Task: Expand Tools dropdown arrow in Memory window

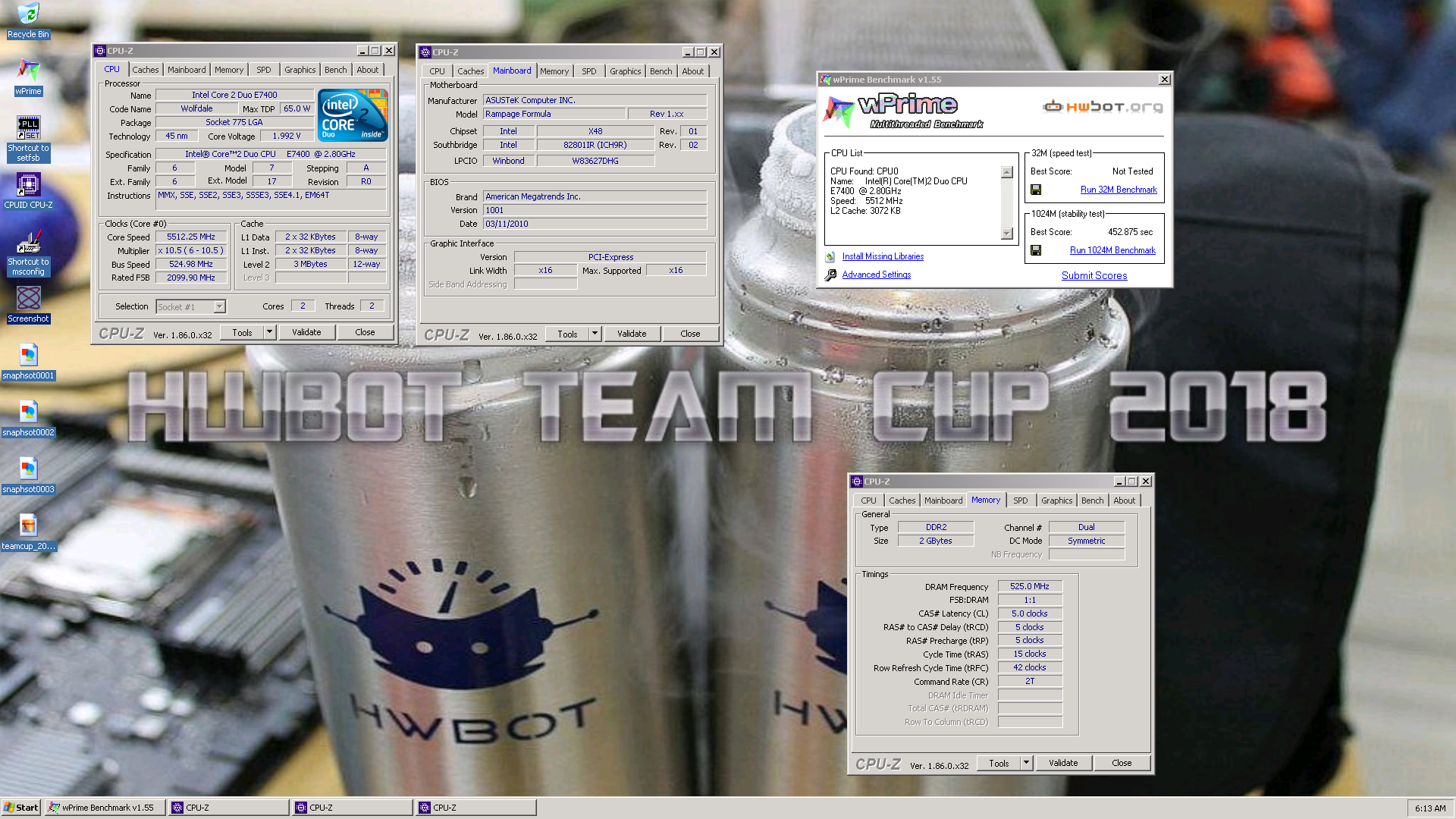Action: 1026,763
